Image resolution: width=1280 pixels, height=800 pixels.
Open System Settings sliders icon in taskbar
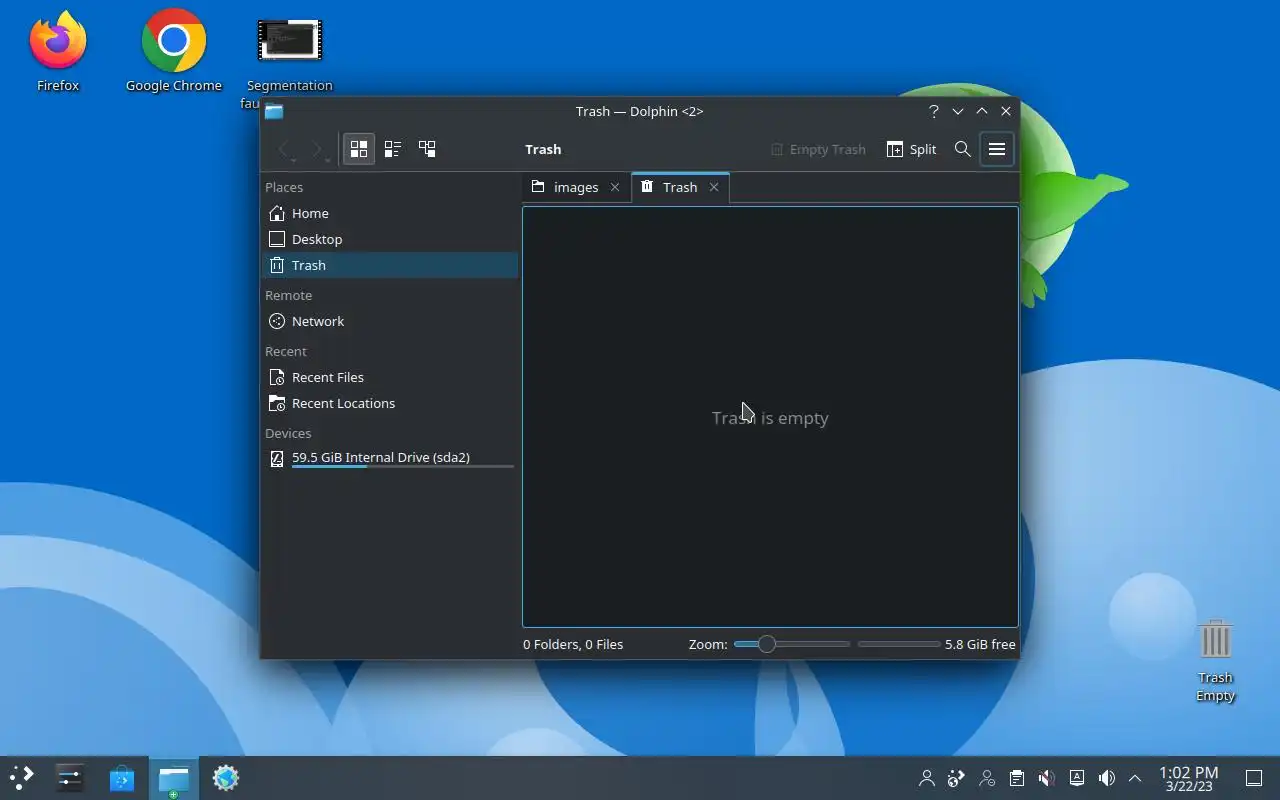click(x=70, y=777)
